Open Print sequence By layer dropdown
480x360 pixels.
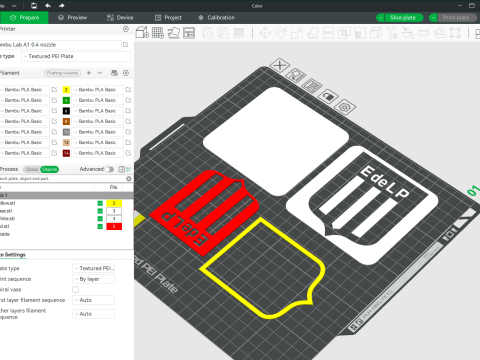coord(93,279)
